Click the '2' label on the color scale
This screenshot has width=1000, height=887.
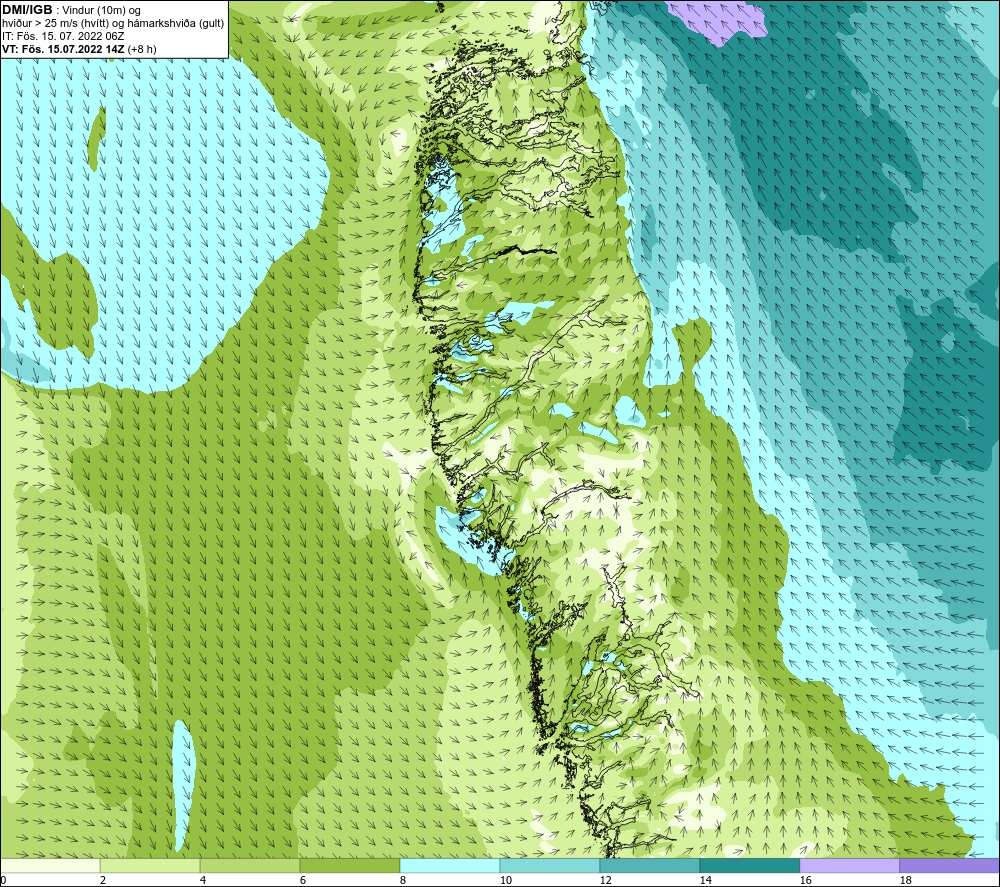coord(103,880)
